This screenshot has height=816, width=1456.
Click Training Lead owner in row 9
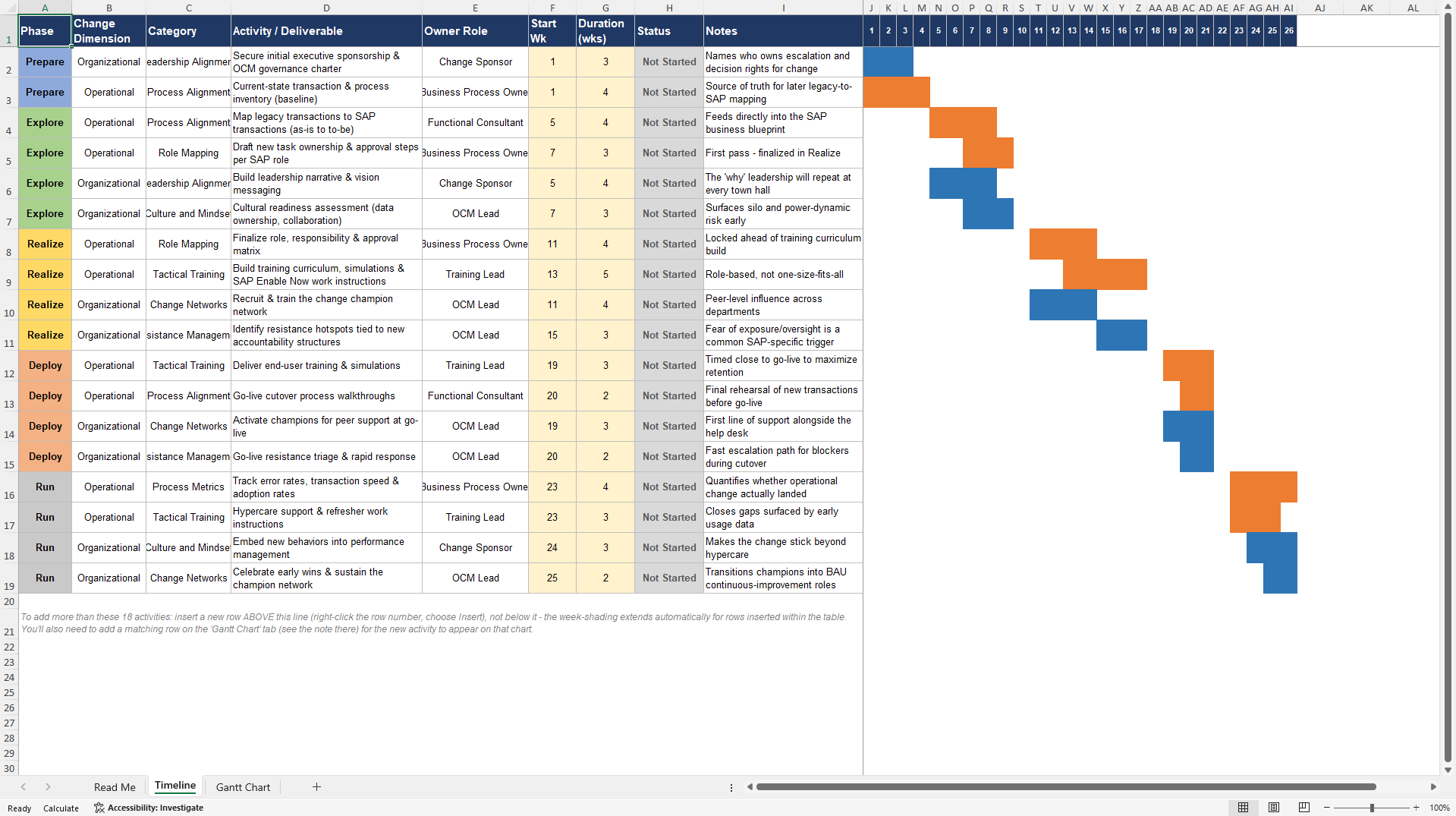click(475, 275)
